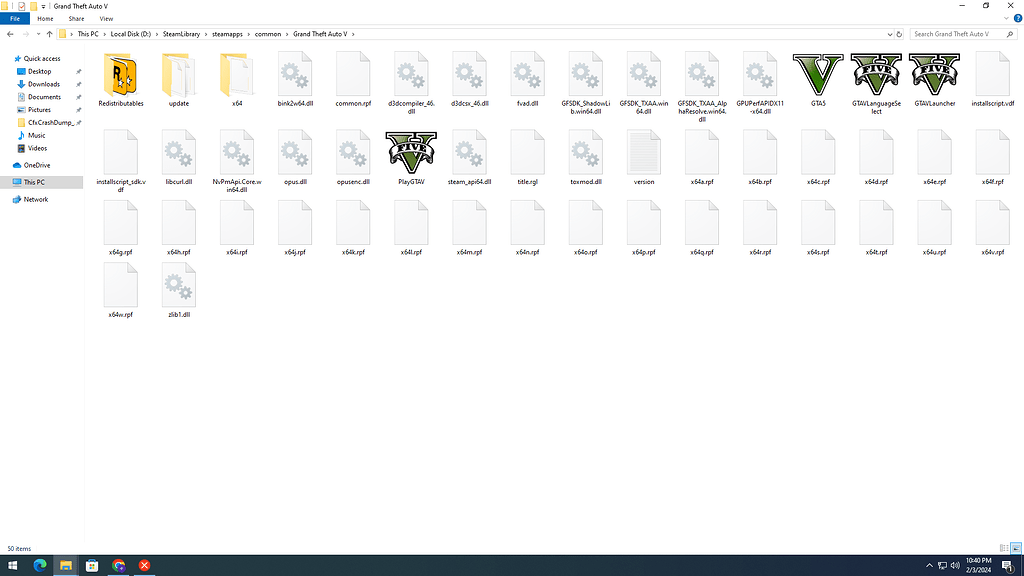Open Chrome from taskbar
This screenshot has width=1024, height=576.
coord(118,566)
